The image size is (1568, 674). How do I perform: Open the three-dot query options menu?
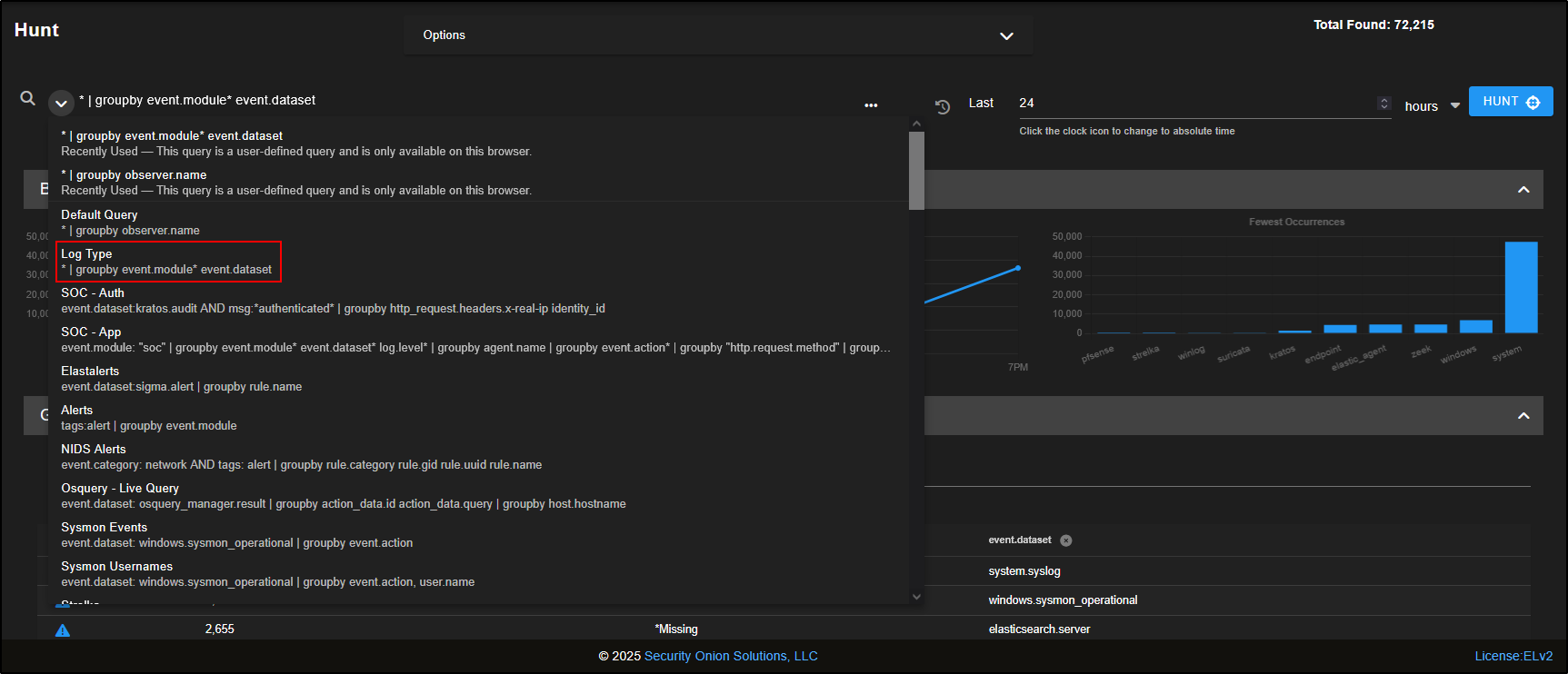(x=871, y=105)
